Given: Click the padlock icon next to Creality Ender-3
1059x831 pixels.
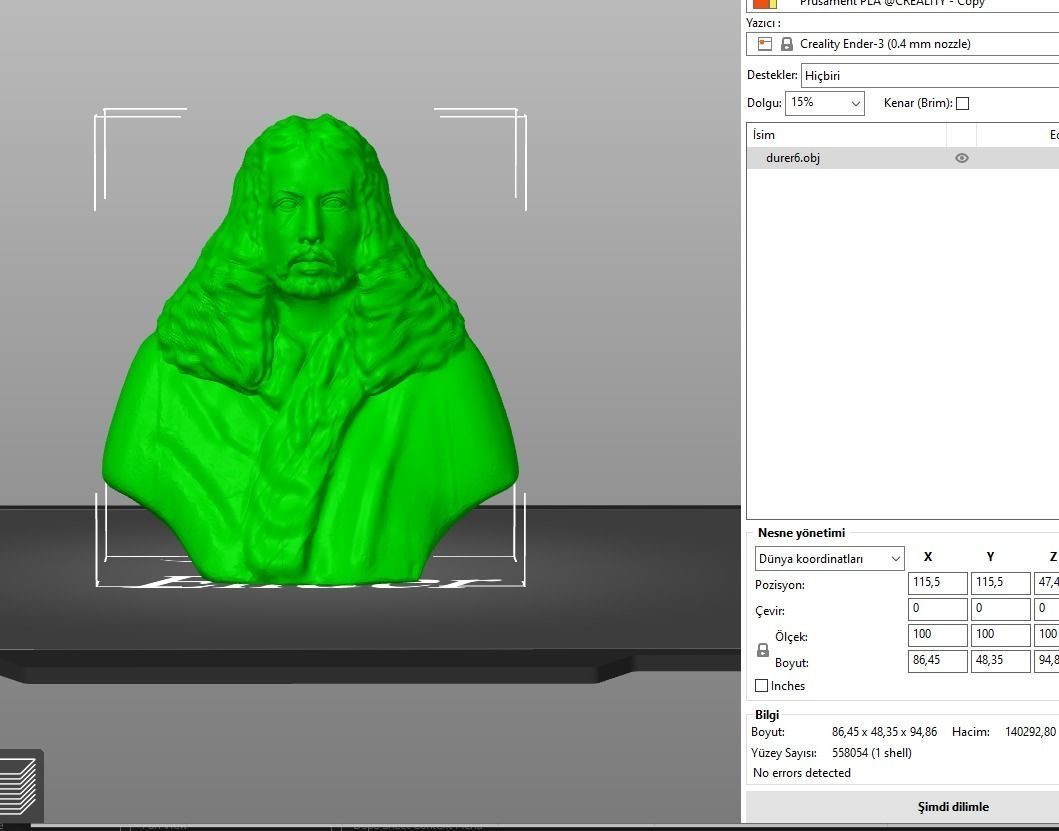Looking at the screenshot, I should (x=787, y=44).
